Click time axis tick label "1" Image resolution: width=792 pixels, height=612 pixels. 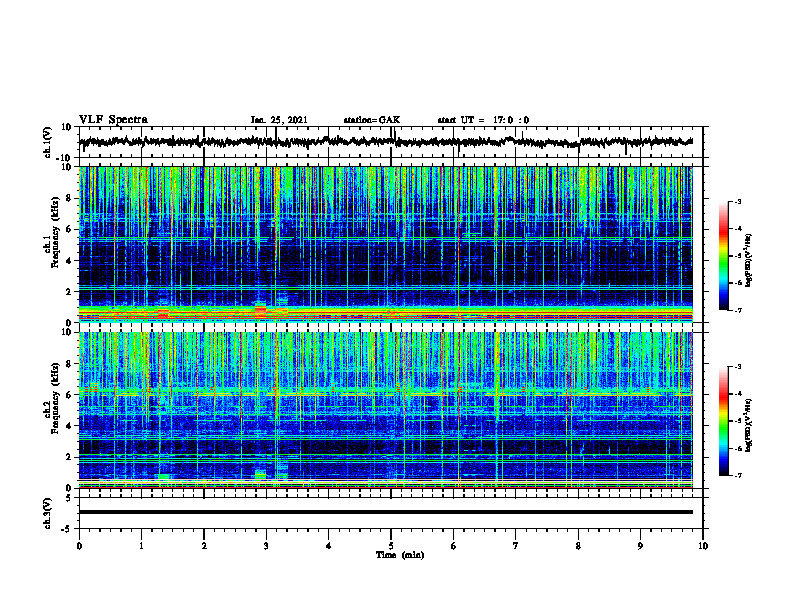[141, 546]
